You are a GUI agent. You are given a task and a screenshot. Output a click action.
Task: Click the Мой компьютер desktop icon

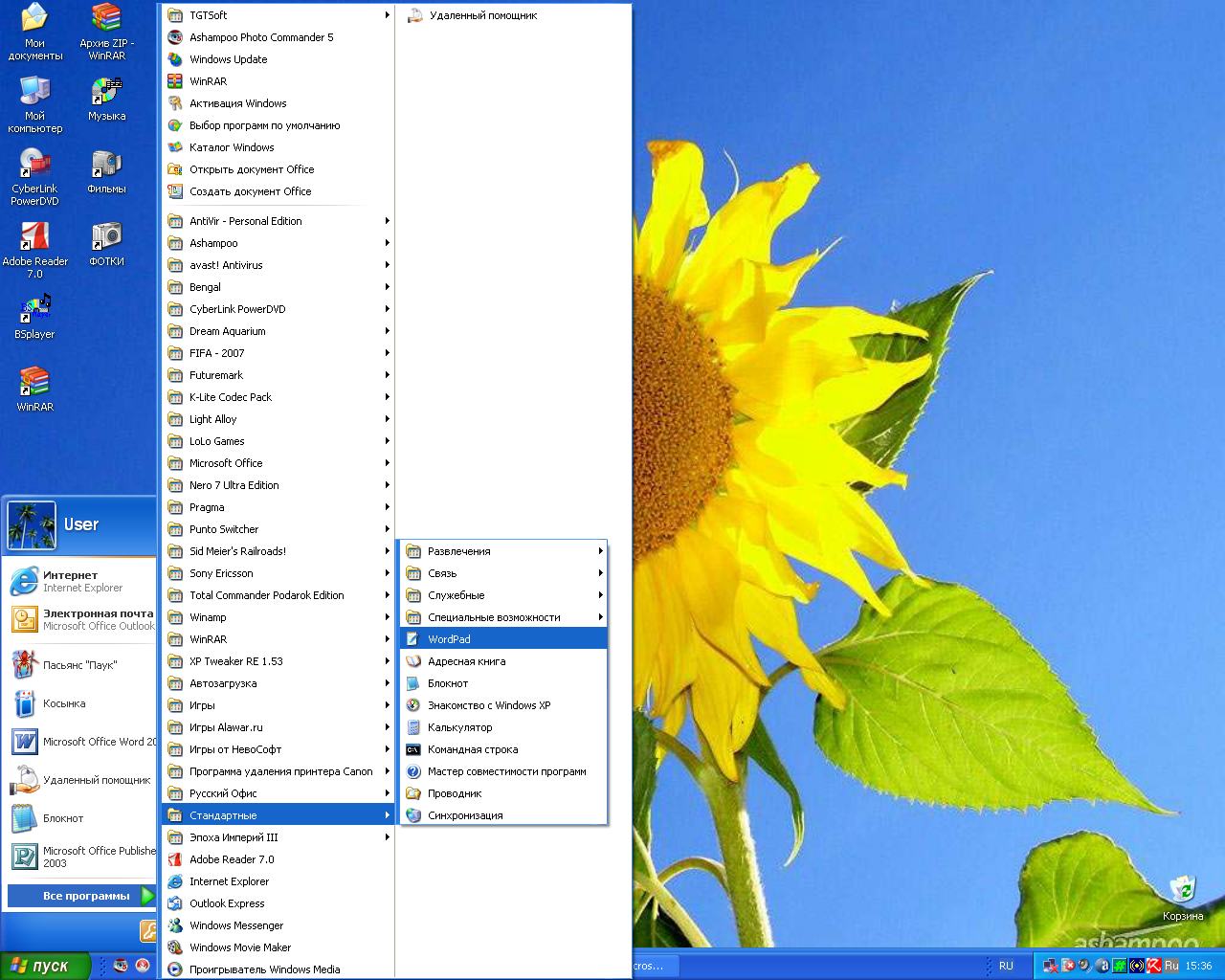[x=35, y=105]
